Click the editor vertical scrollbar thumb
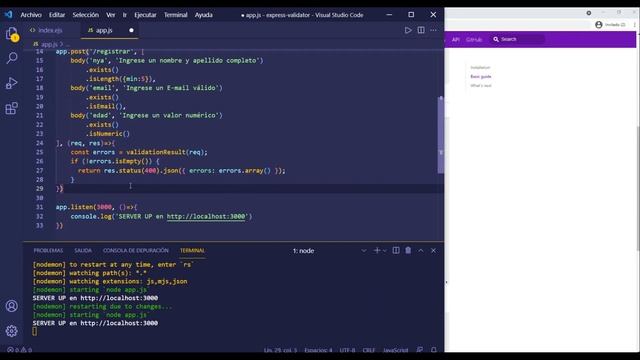Image resolution: width=640 pixels, height=360 pixels. 440,135
